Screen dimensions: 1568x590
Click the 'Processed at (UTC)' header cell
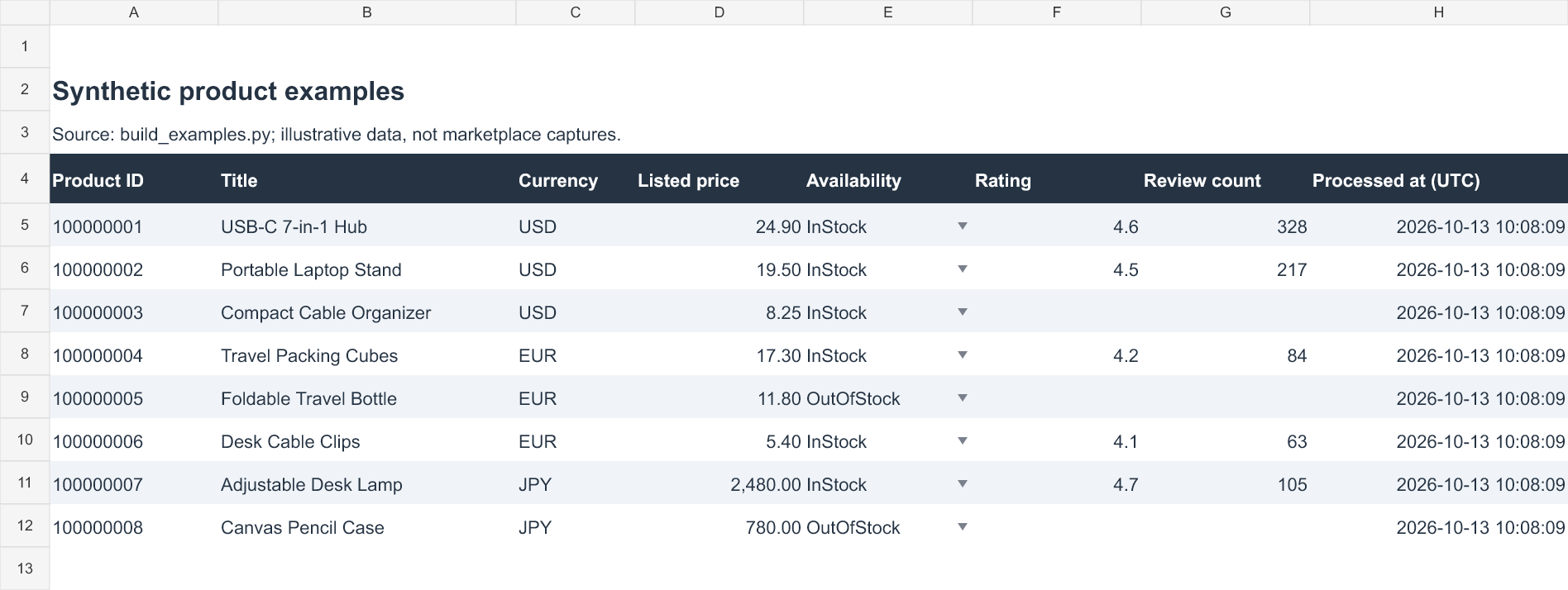pyautogui.click(x=1439, y=180)
